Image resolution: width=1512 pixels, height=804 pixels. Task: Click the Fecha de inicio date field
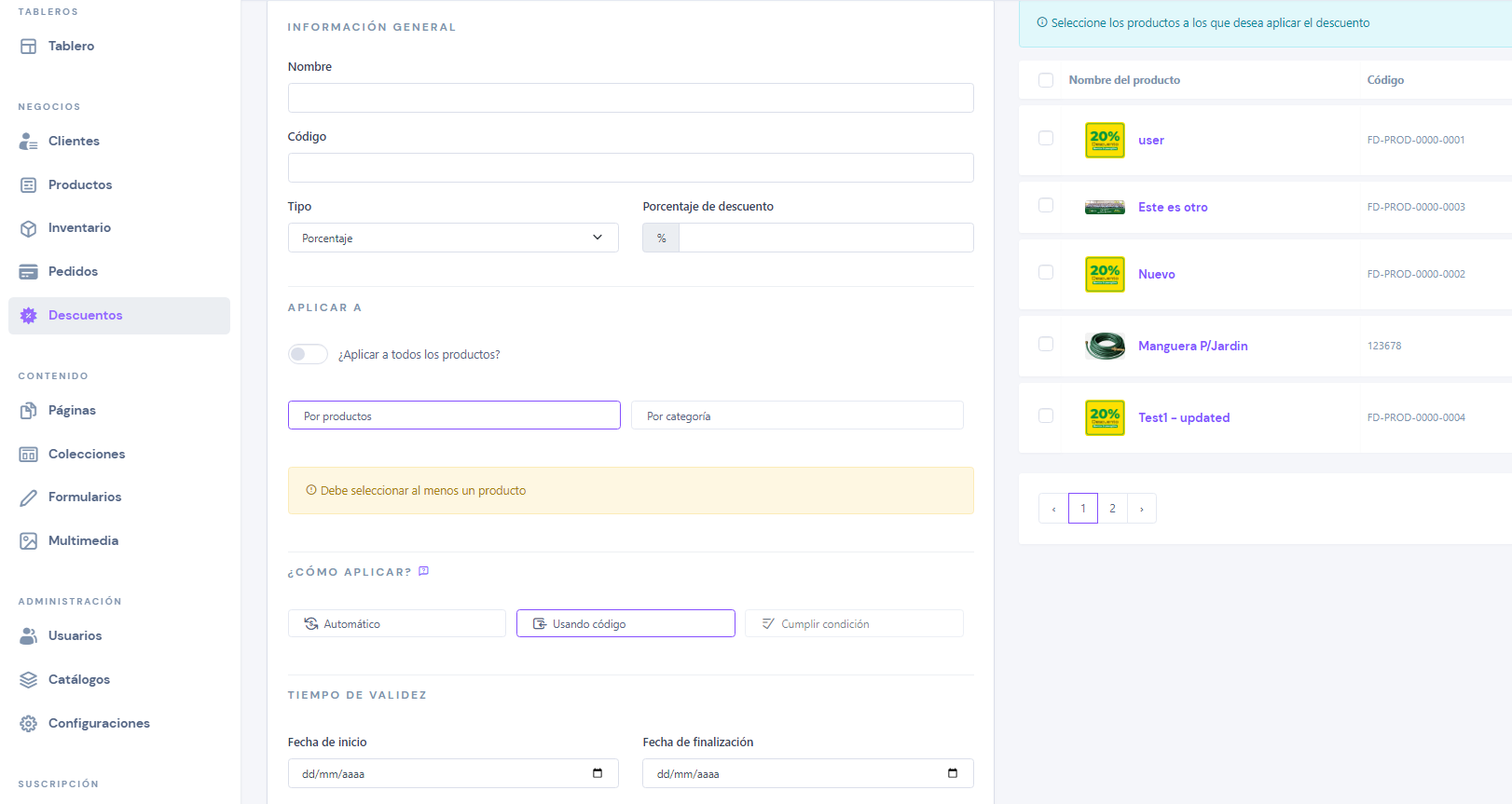453,773
